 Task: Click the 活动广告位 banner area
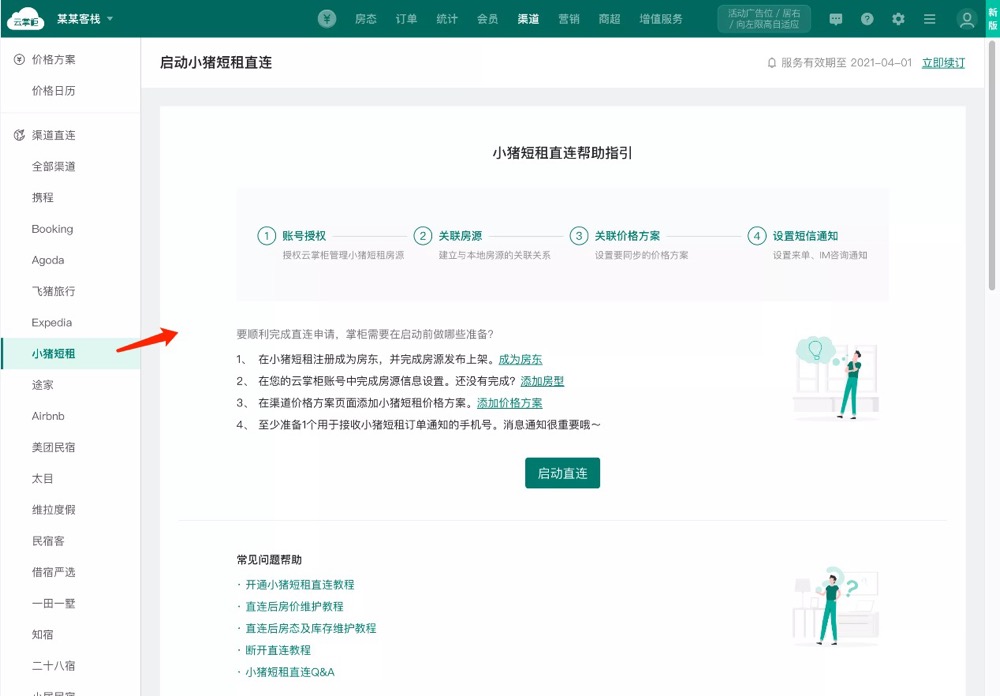pyautogui.click(x=763, y=19)
